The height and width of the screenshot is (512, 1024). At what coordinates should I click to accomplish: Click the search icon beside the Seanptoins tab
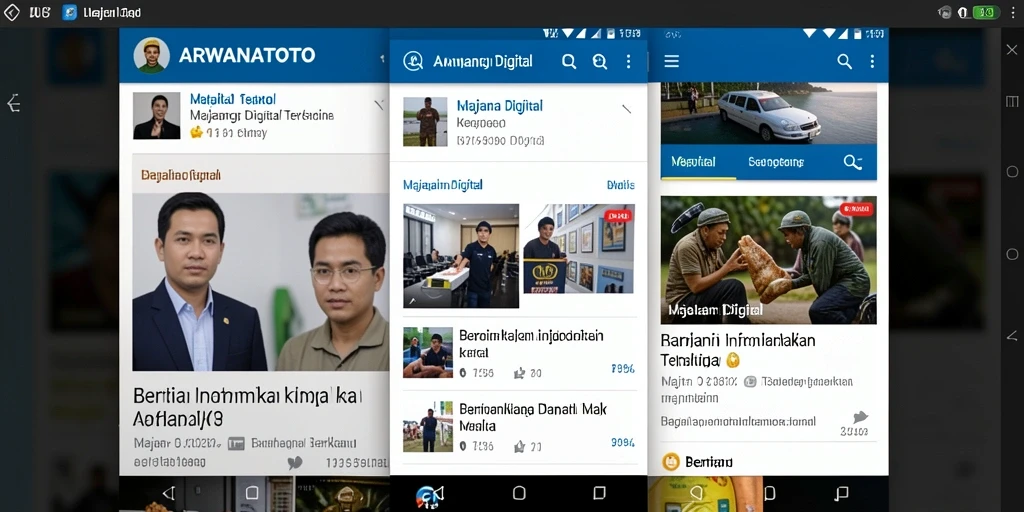tap(852, 162)
